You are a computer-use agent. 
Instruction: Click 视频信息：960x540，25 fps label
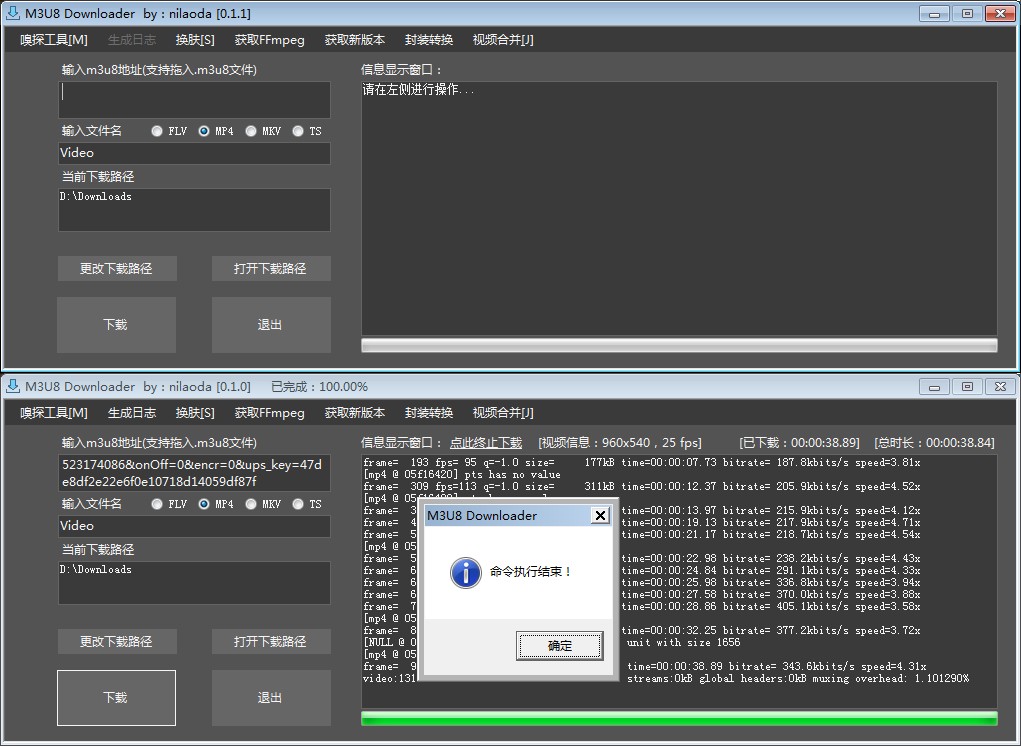[x=620, y=443]
